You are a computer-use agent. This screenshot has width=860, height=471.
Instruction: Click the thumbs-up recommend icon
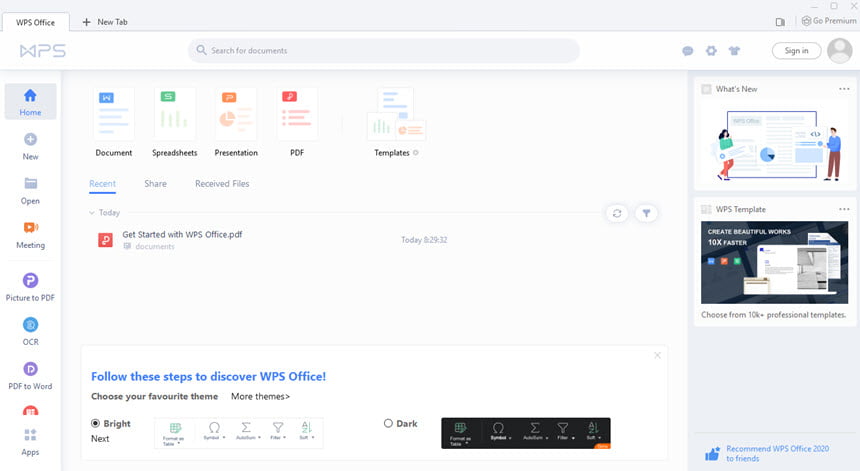coord(712,453)
